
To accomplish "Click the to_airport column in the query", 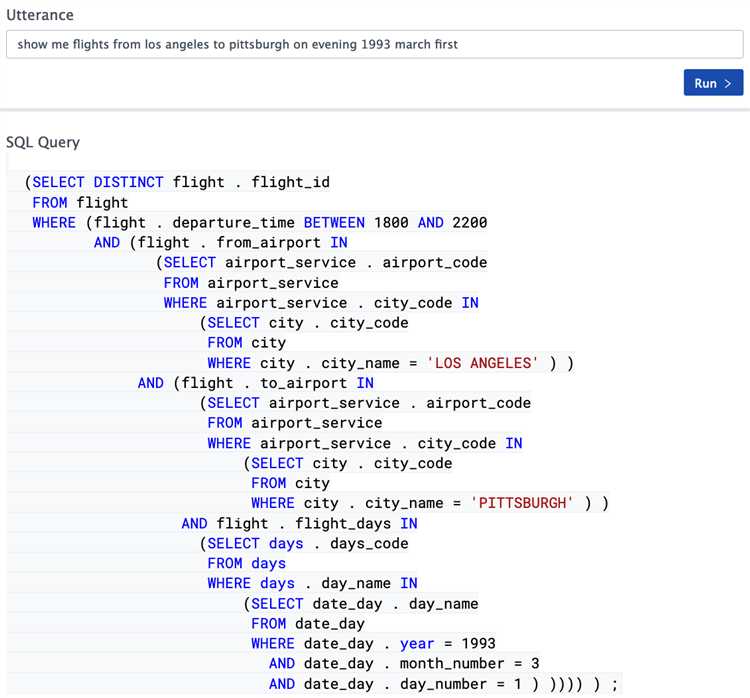I will (304, 383).
